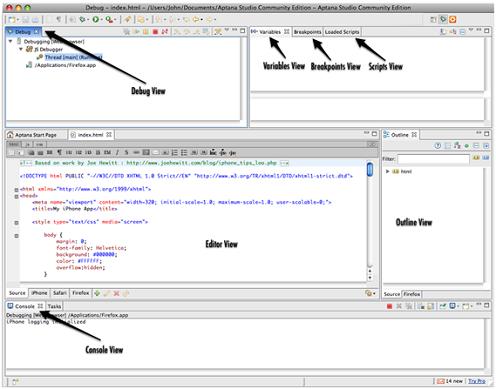This screenshot has height=389, width=496.
Task: Click the Try Pro link in status bar
Action: (x=477, y=381)
